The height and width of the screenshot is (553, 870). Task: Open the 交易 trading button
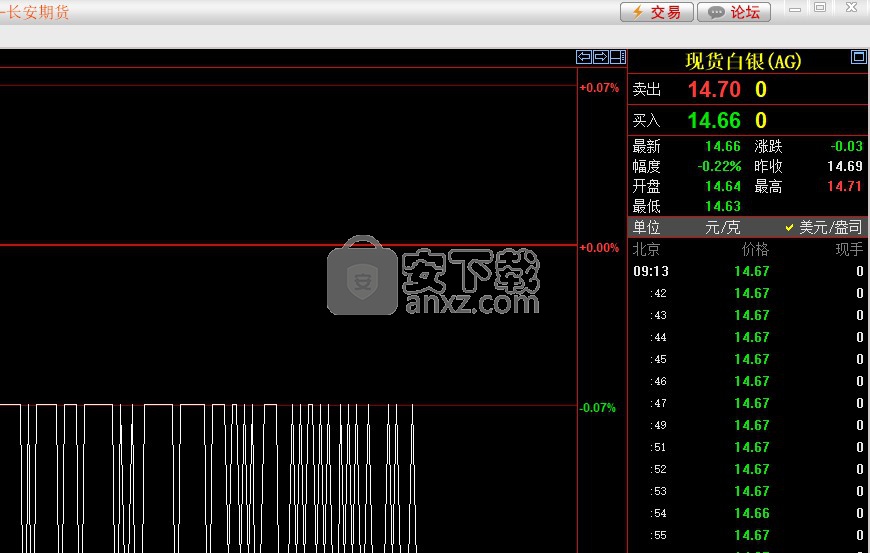tap(656, 12)
